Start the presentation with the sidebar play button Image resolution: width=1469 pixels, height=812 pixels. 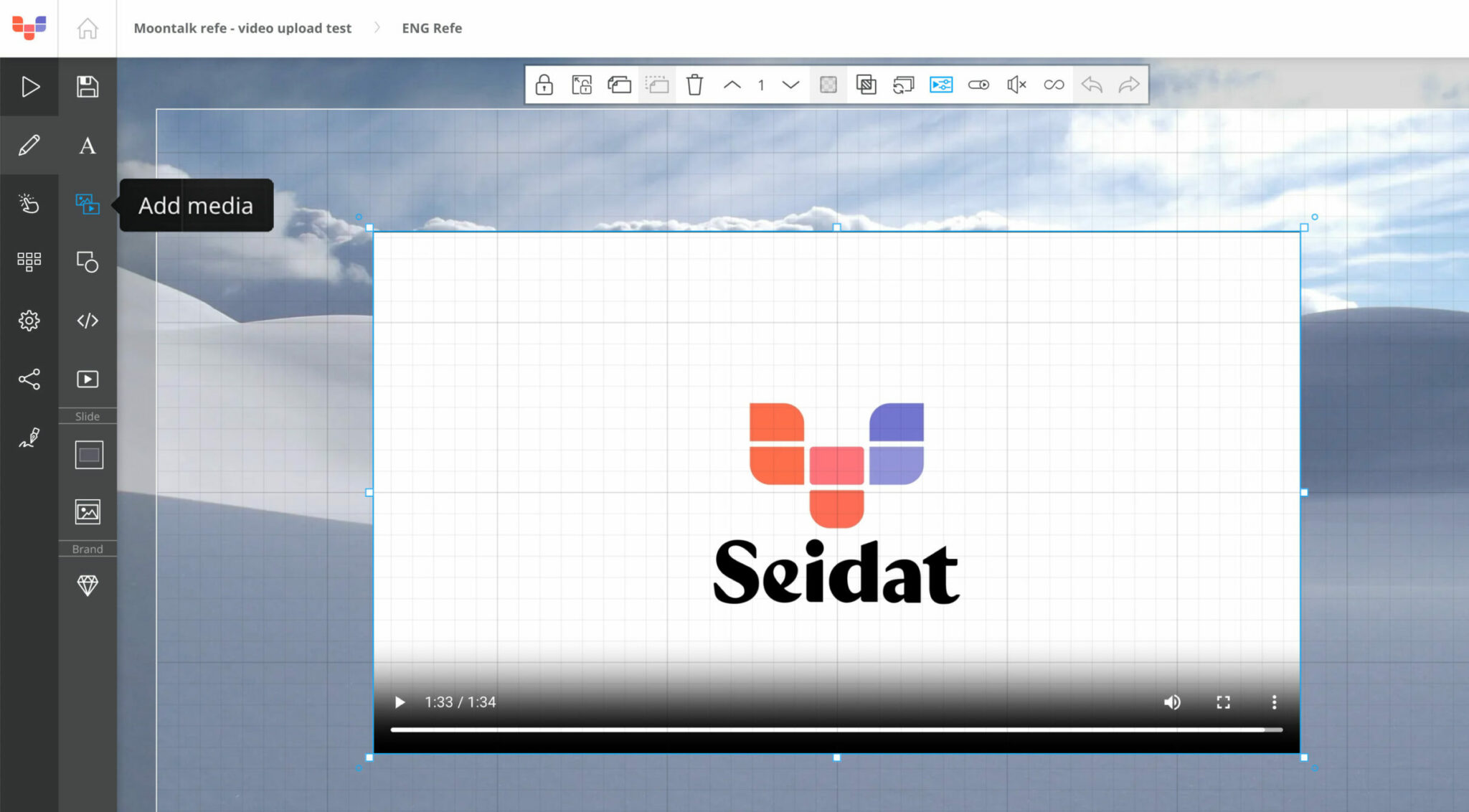tap(29, 86)
